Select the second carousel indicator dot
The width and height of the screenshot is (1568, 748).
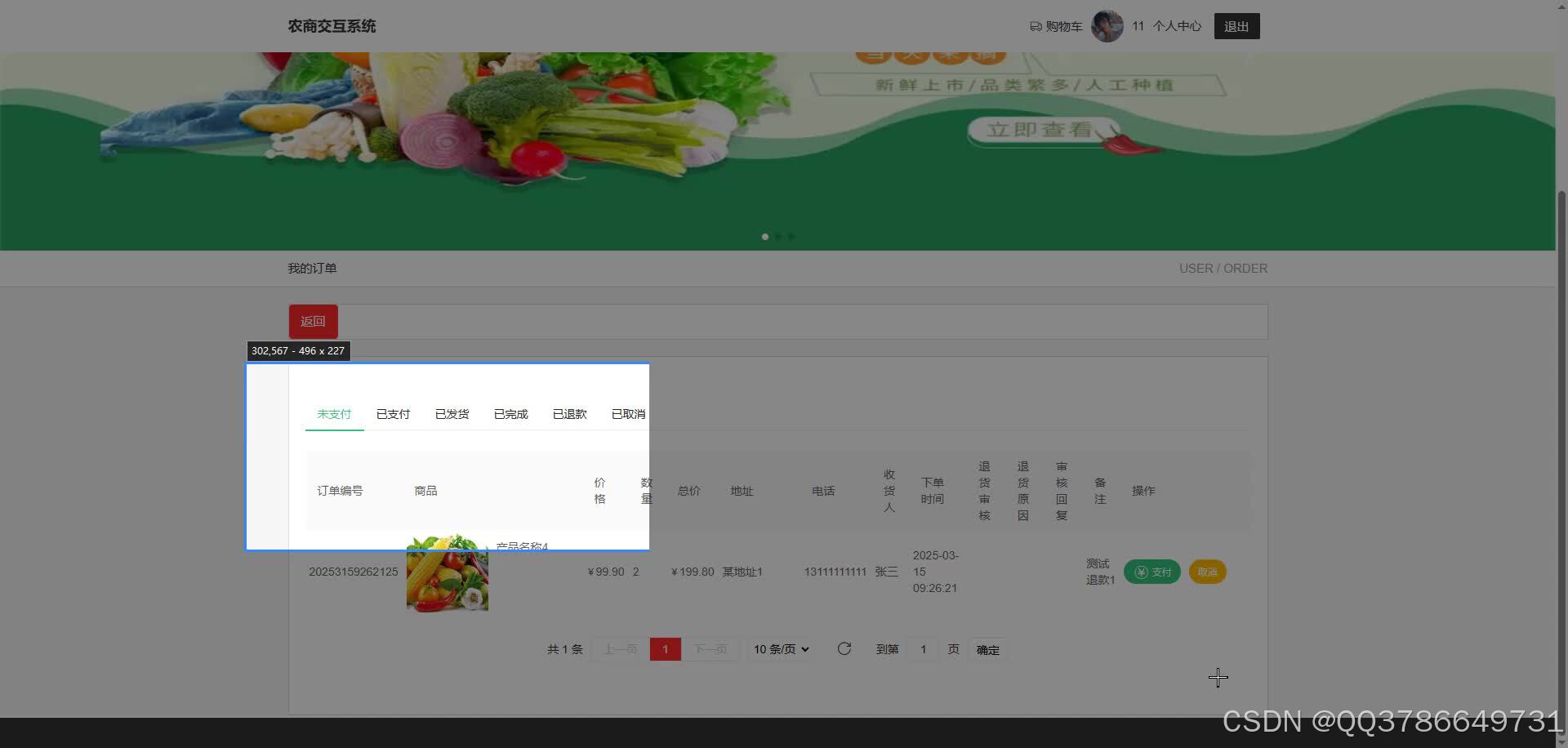(777, 236)
